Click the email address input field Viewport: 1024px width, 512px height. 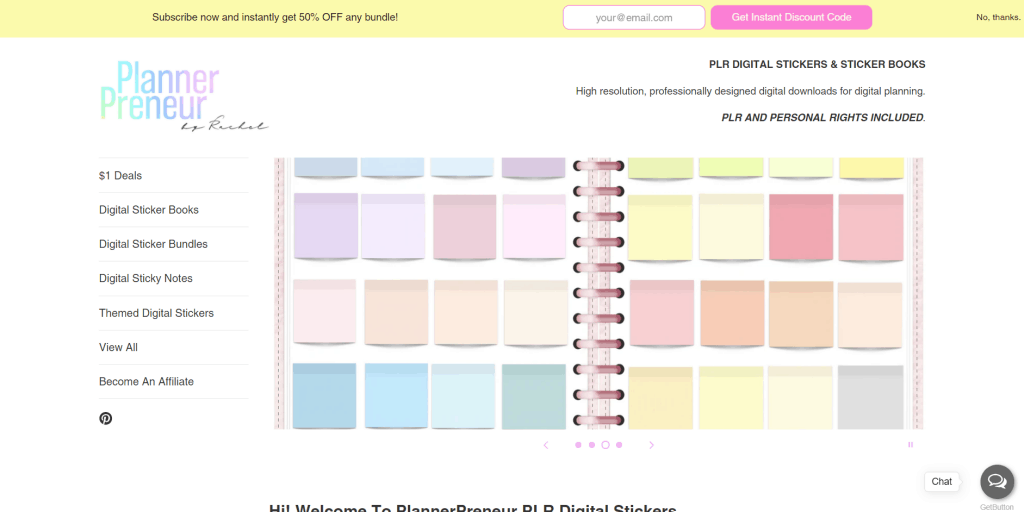pos(634,18)
